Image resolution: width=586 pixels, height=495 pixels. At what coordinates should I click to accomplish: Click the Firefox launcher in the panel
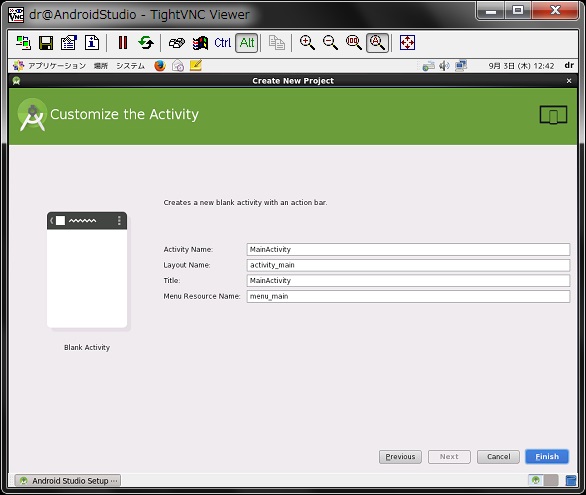click(160, 66)
